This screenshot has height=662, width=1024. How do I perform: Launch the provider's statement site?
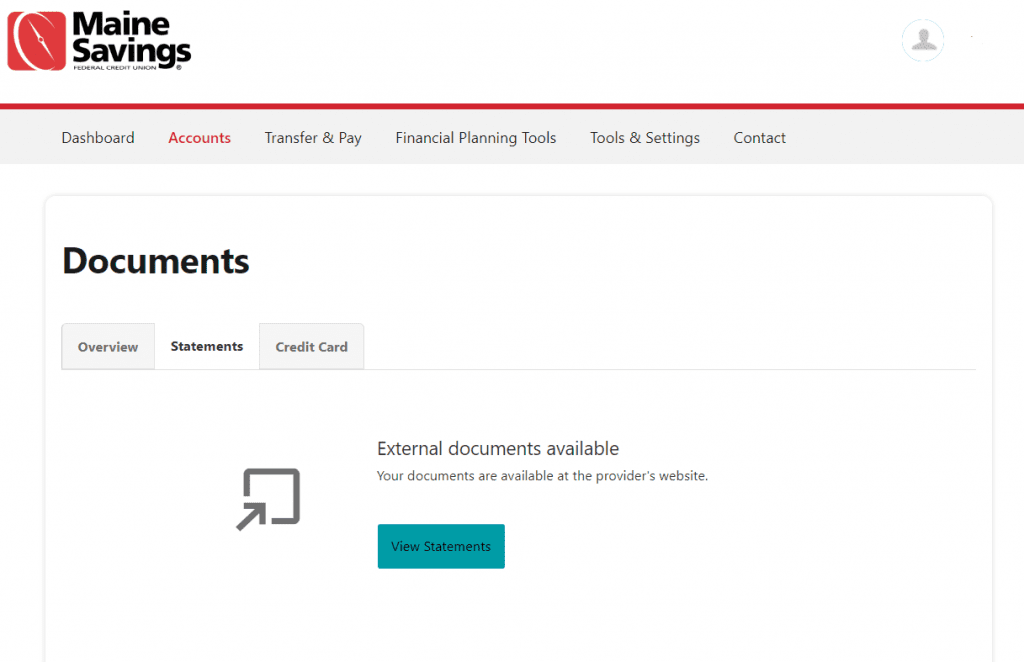441,546
